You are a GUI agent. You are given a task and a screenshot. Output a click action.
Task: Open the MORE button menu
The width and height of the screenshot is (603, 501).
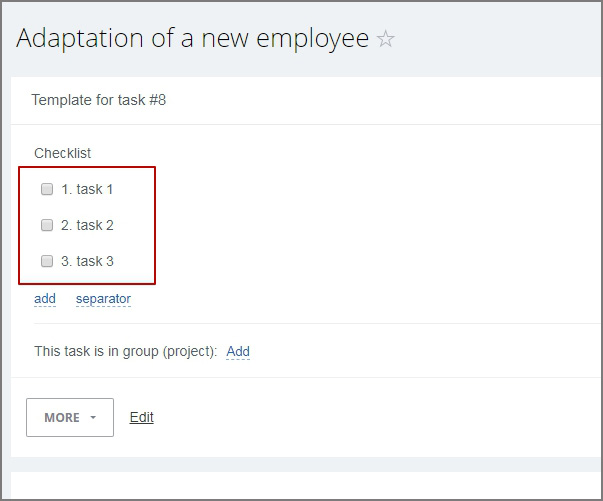pyautogui.click(x=70, y=417)
